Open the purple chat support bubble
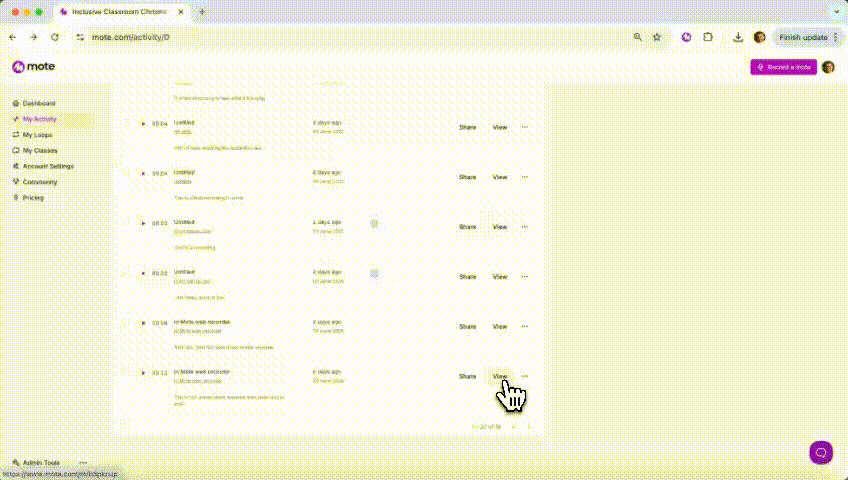Image resolution: width=848 pixels, height=480 pixels. (821, 452)
